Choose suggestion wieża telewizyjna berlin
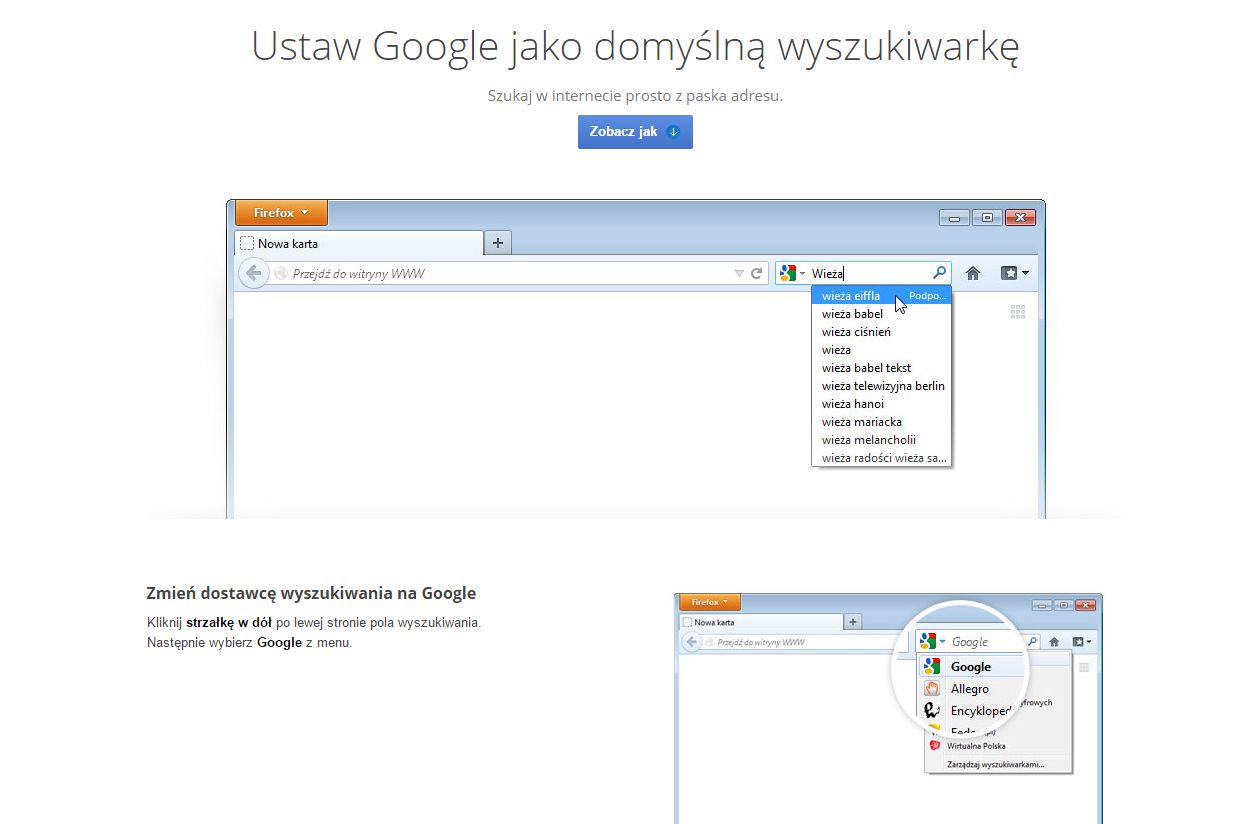Screen dimensions: 1236x824 880,386
